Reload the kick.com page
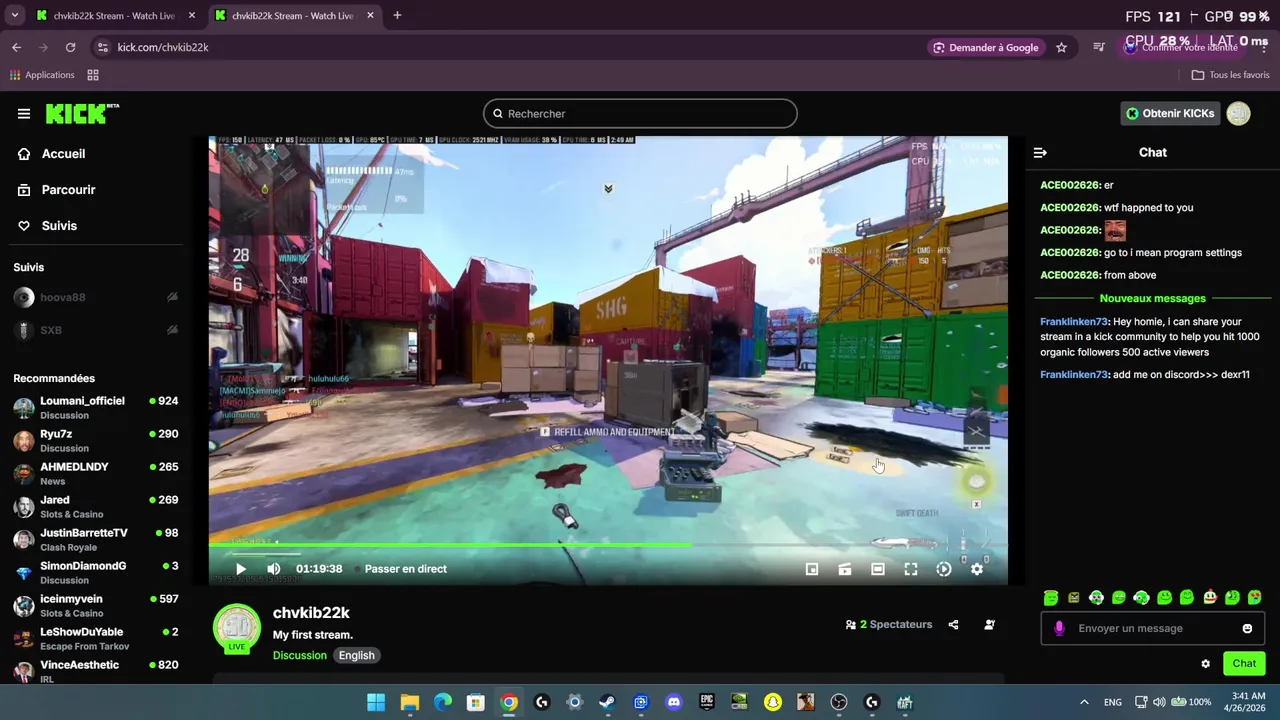1280x720 pixels. click(70, 47)
